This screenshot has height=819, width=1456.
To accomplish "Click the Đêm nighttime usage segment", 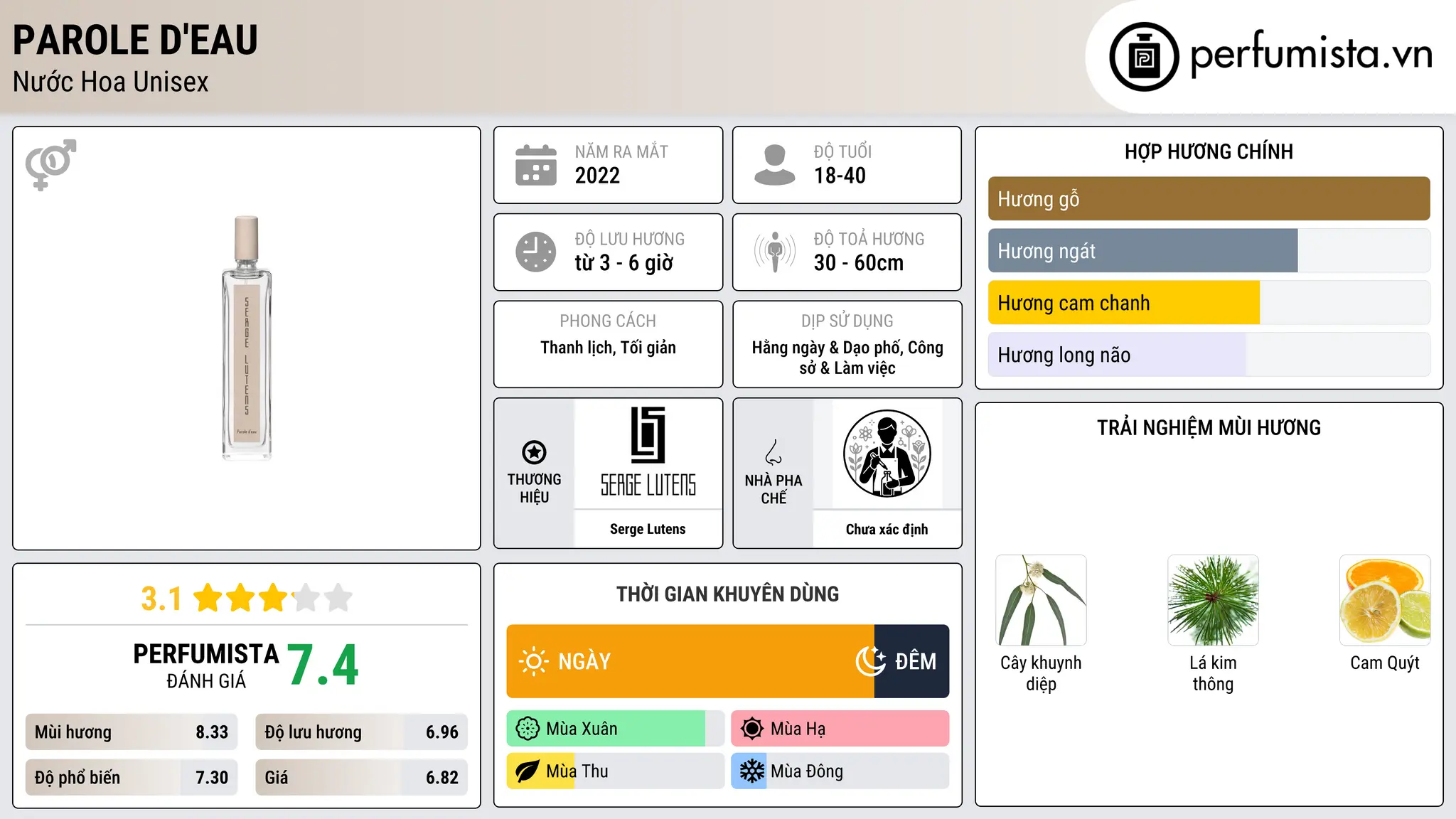I will click(912, 661).
